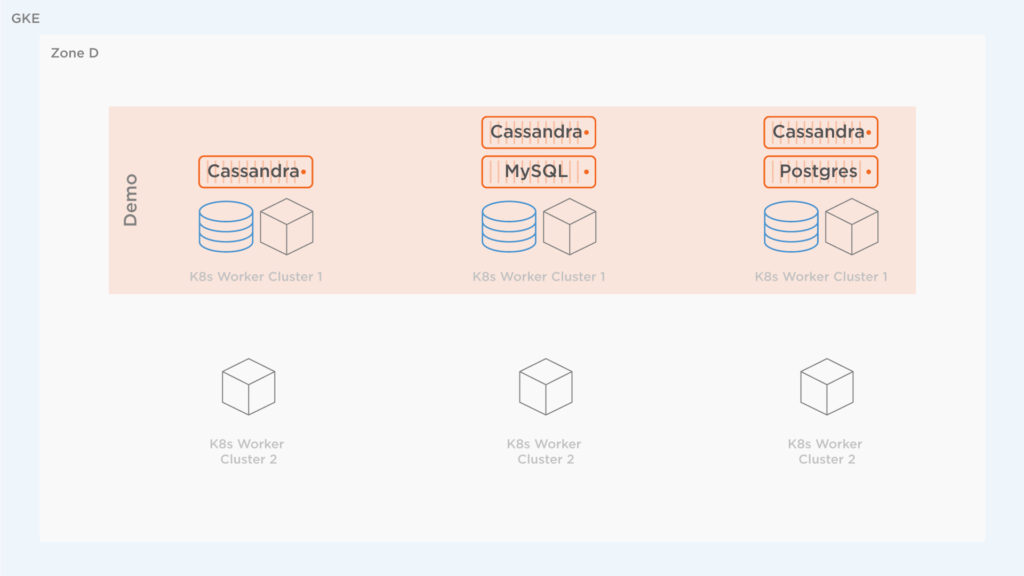Select the center K8s Worker Cluster 2 cube

point(545,387)
